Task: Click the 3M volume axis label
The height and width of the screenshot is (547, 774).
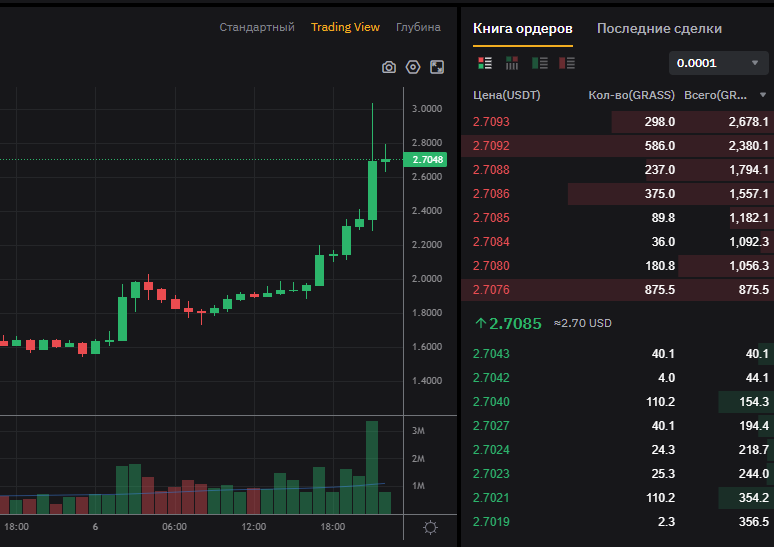Action: coord(418,431)
